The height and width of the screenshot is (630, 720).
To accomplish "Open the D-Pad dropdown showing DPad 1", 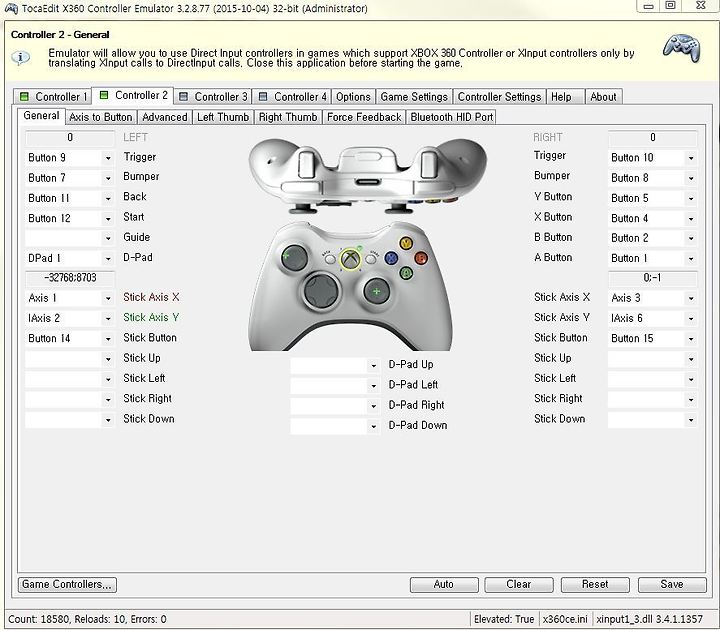I will 69,258.
